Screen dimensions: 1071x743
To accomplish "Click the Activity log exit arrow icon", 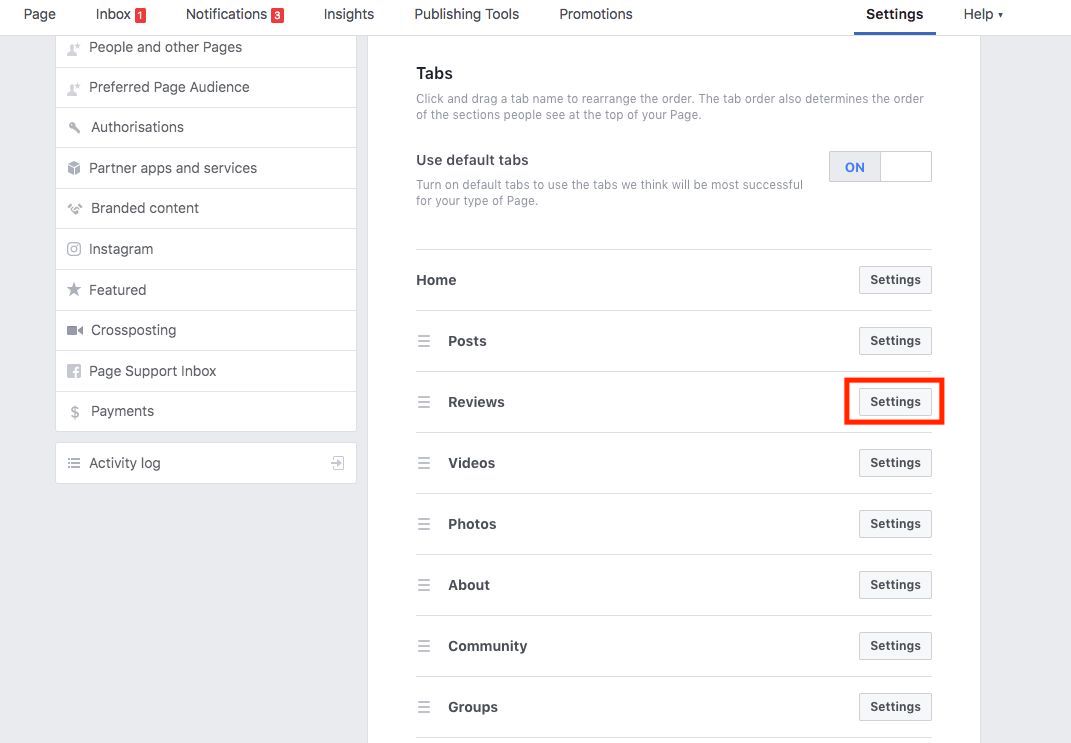I will coord(337,463).
